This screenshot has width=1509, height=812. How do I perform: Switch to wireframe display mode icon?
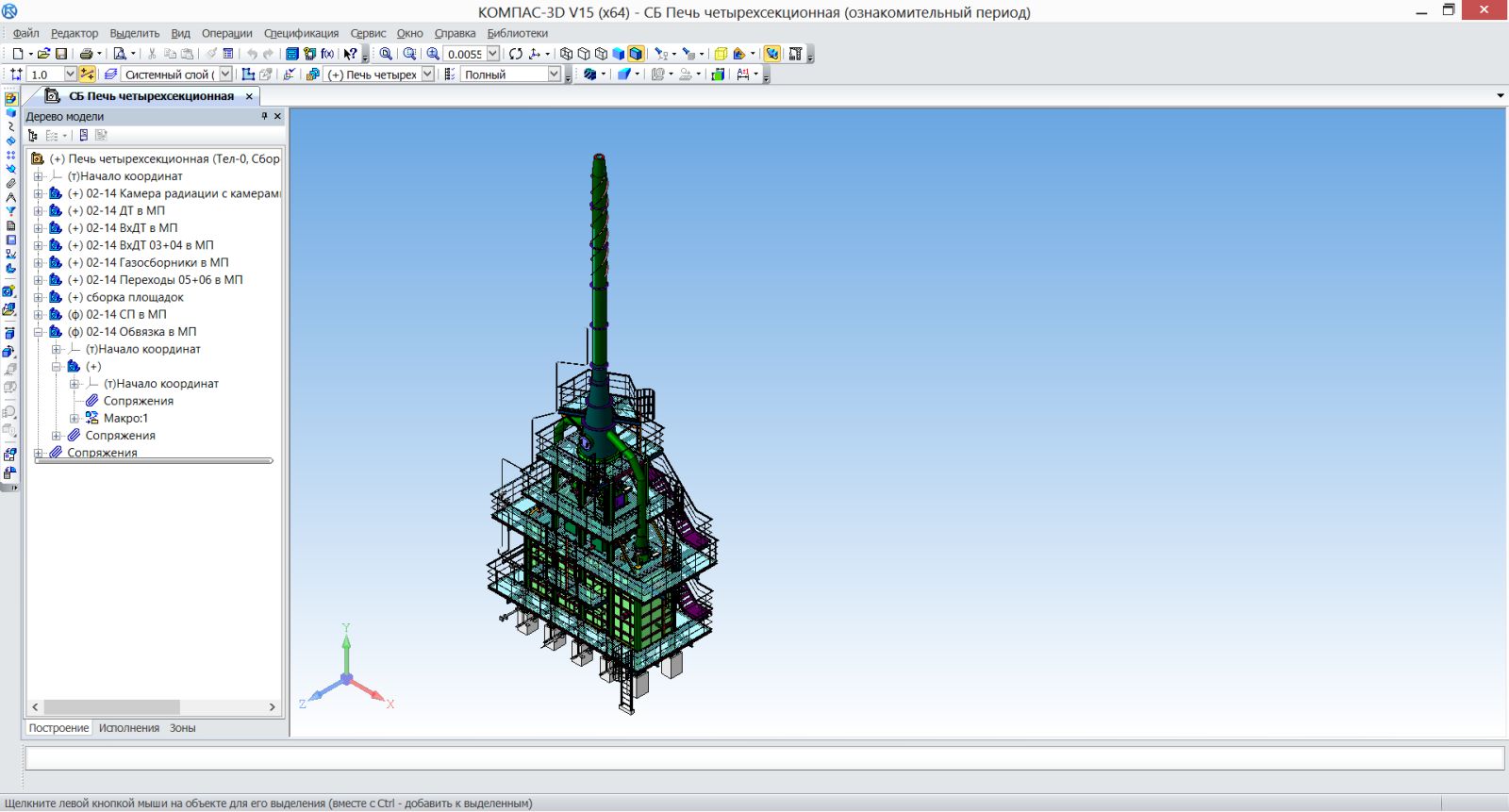566,54
